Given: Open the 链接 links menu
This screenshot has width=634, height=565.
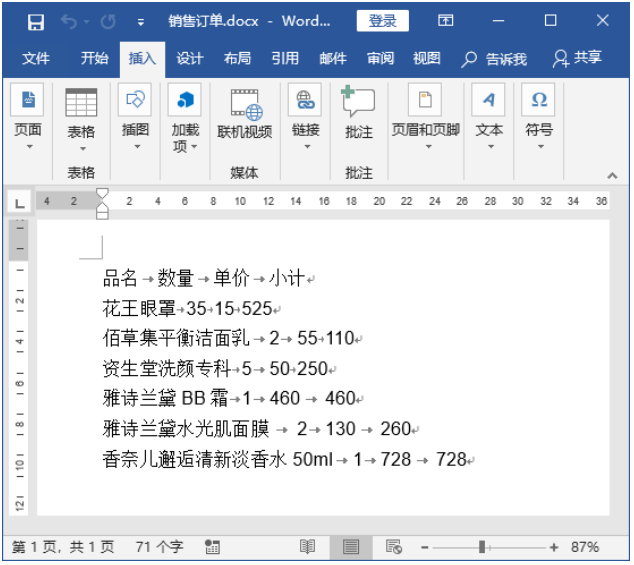Looking at the screenshot, I should click(306, 116).
